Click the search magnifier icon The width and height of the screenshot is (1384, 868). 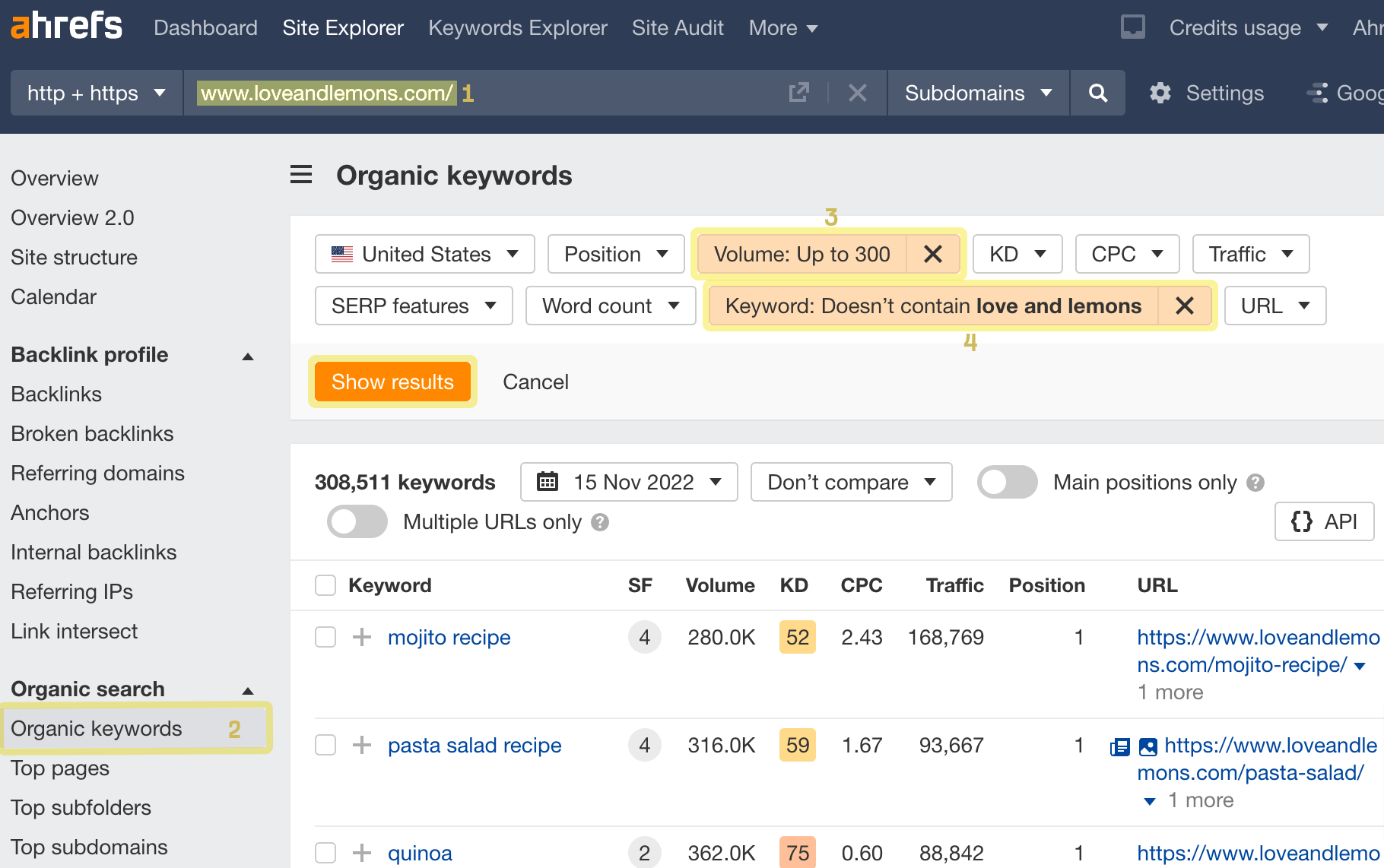[x=1097, y=93]
